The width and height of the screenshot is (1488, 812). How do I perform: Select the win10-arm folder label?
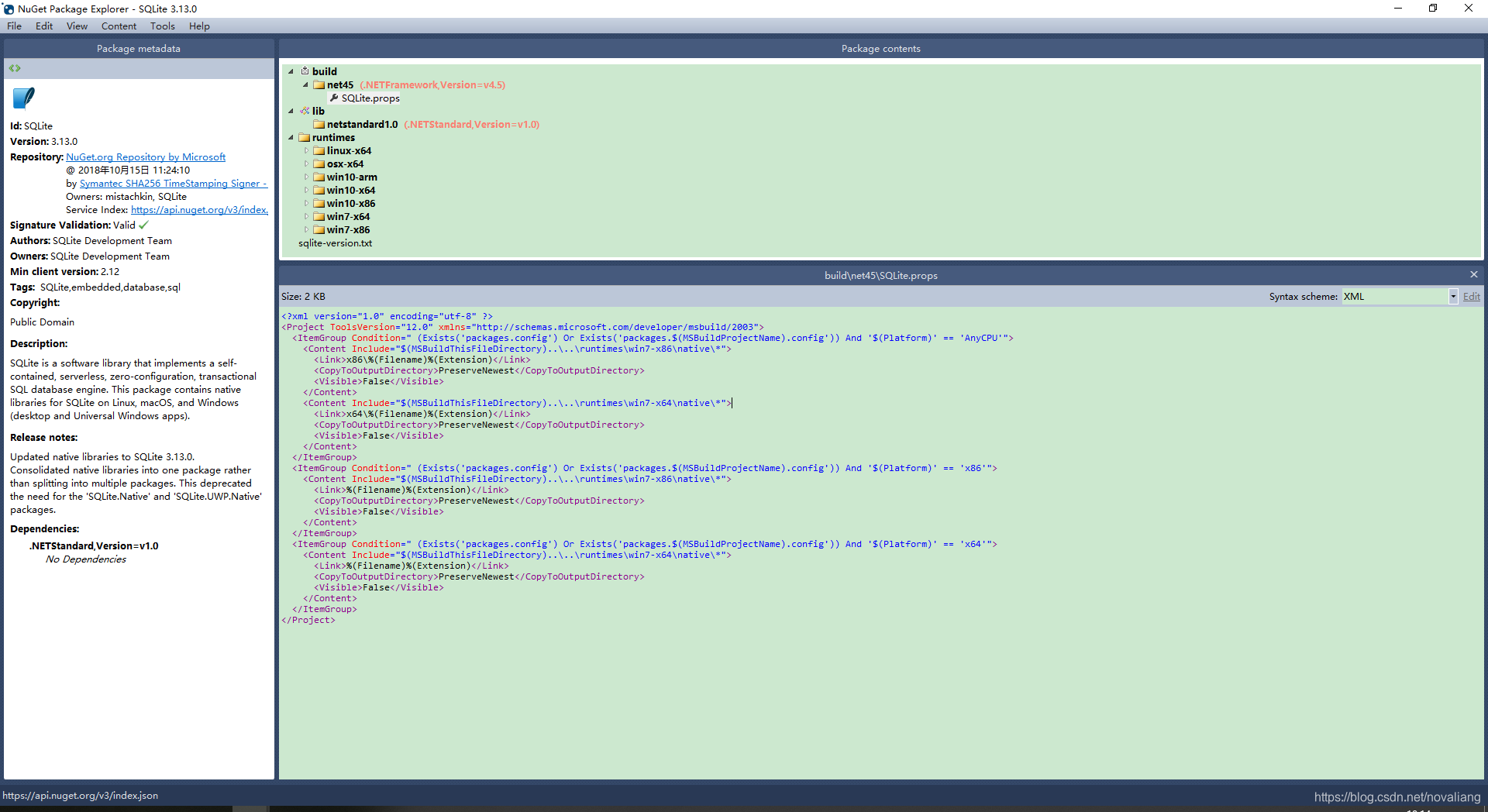coord(352,177)
